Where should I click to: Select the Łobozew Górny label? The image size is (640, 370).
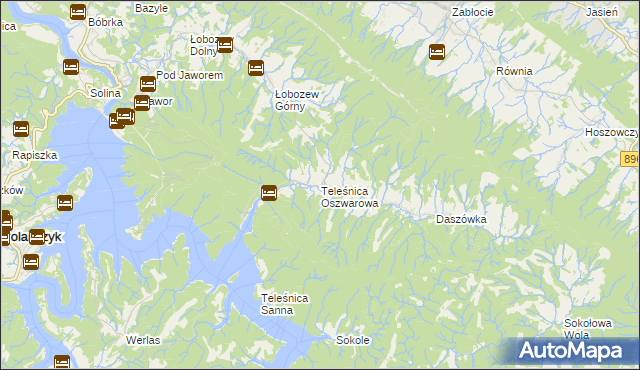[297, 100]
